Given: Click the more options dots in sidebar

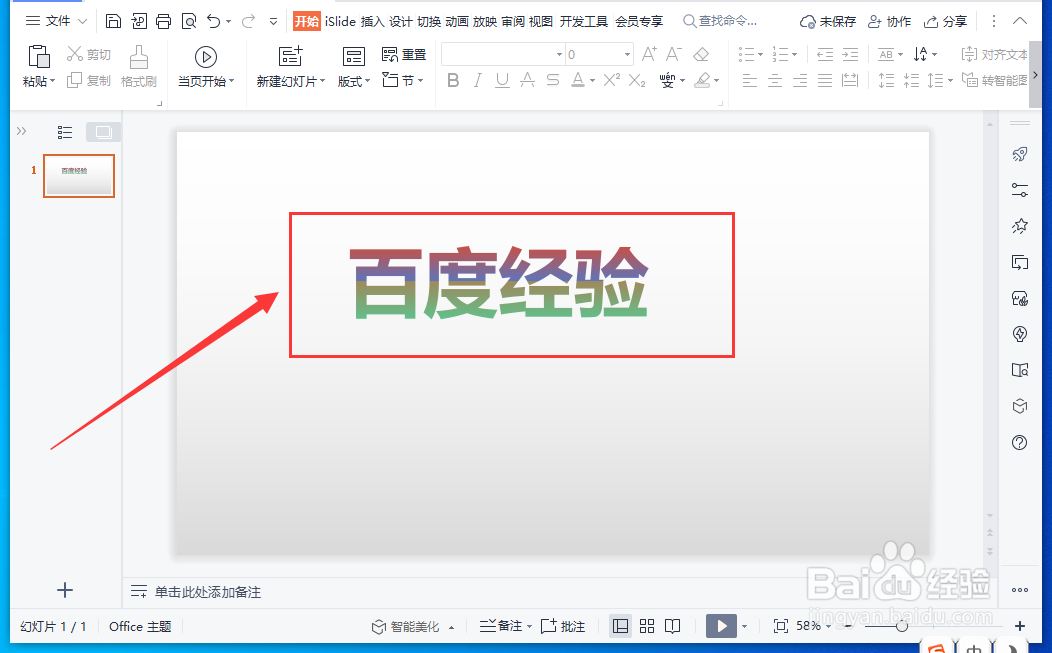Looking at the screenshot, I should 1020,590.
